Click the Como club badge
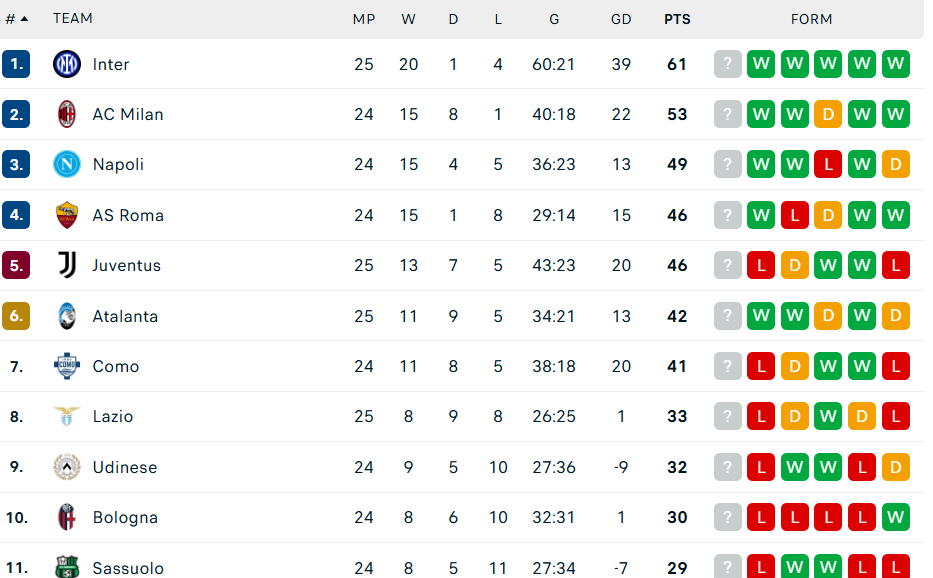Screen dimensions: 933x578 point(66,366)
